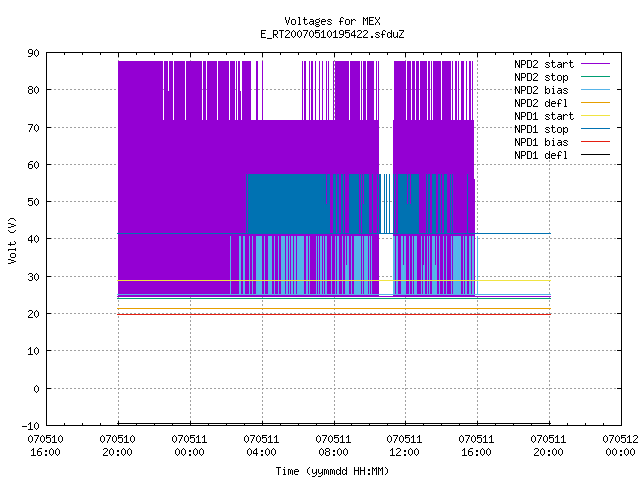Screen dimensions: 640x480
Task: Click the x-axis label 070511 00:00
Action: pyautogui.click(x=189, y=446)
